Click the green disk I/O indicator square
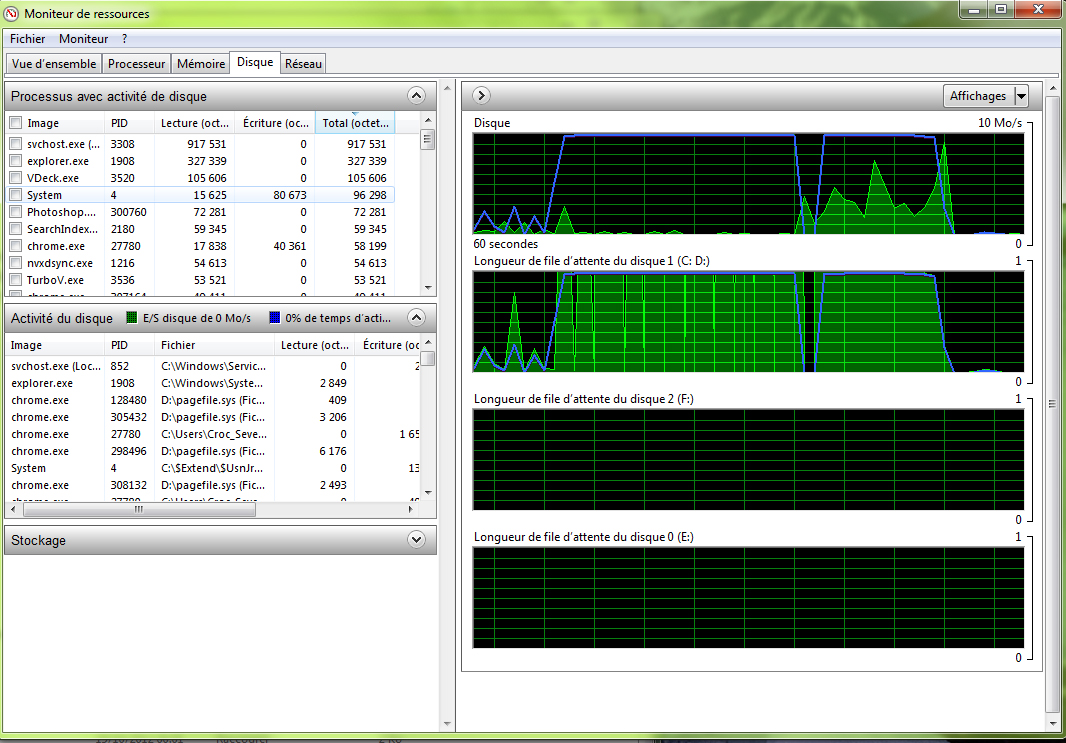Screen dimensions: 1066x743 click(x=130, y=319)
